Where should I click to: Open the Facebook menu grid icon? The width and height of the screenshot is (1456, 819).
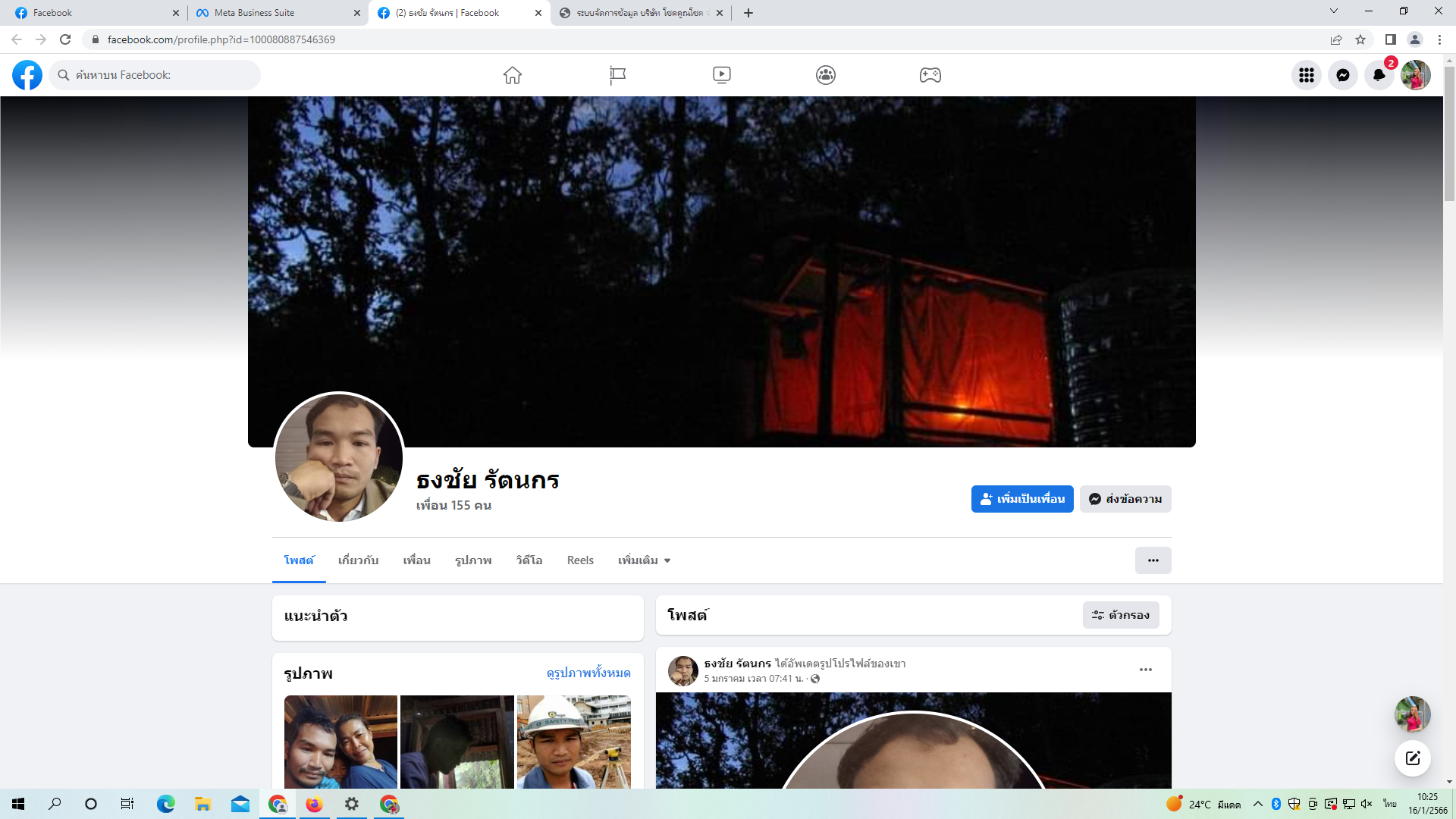[1306, 75]
